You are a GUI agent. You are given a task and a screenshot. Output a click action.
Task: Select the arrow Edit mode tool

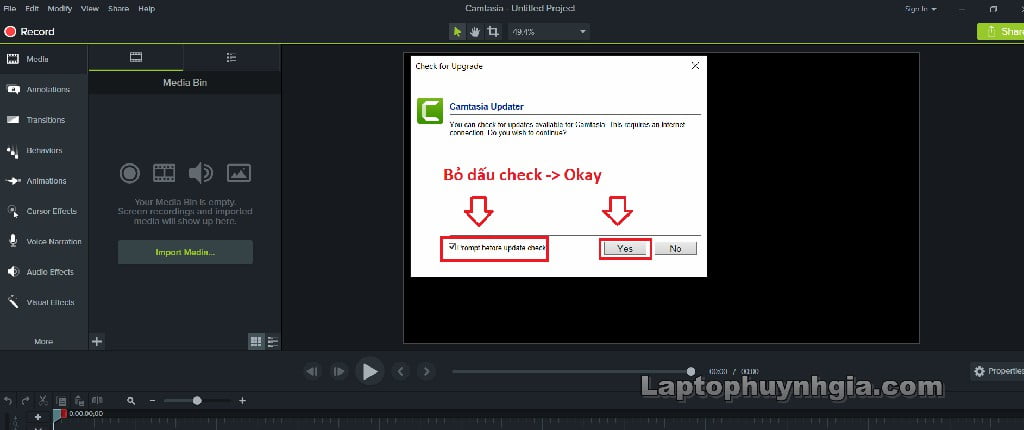click(x=457, y=31)
